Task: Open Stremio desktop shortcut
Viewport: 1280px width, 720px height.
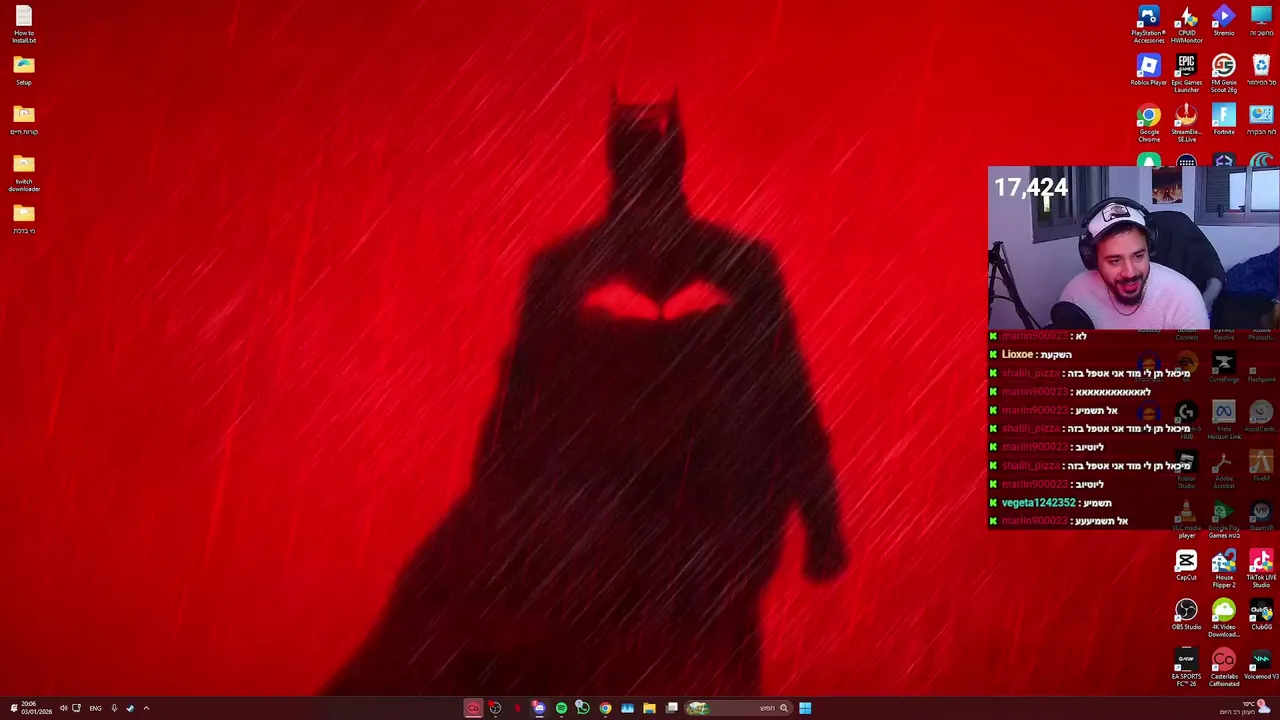Action: pos(1224,21)
